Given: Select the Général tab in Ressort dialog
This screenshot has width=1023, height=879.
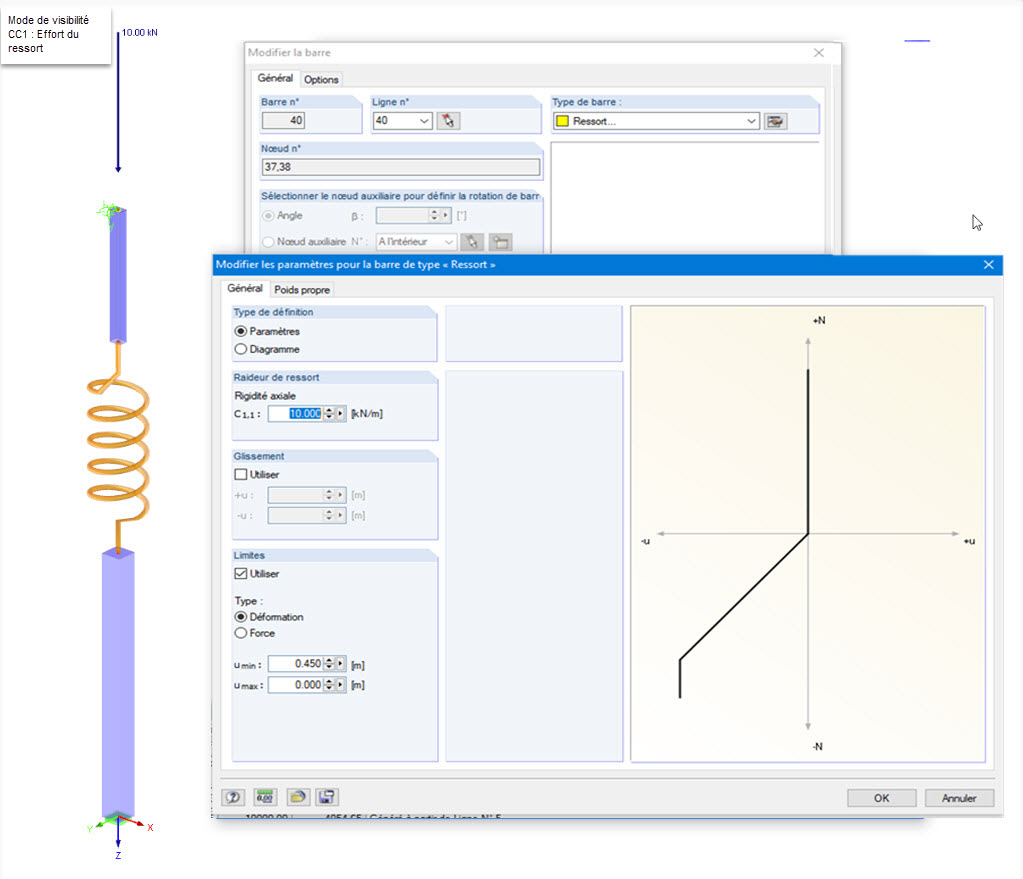Looking at the screenshot, I should [x=245, y=288].
